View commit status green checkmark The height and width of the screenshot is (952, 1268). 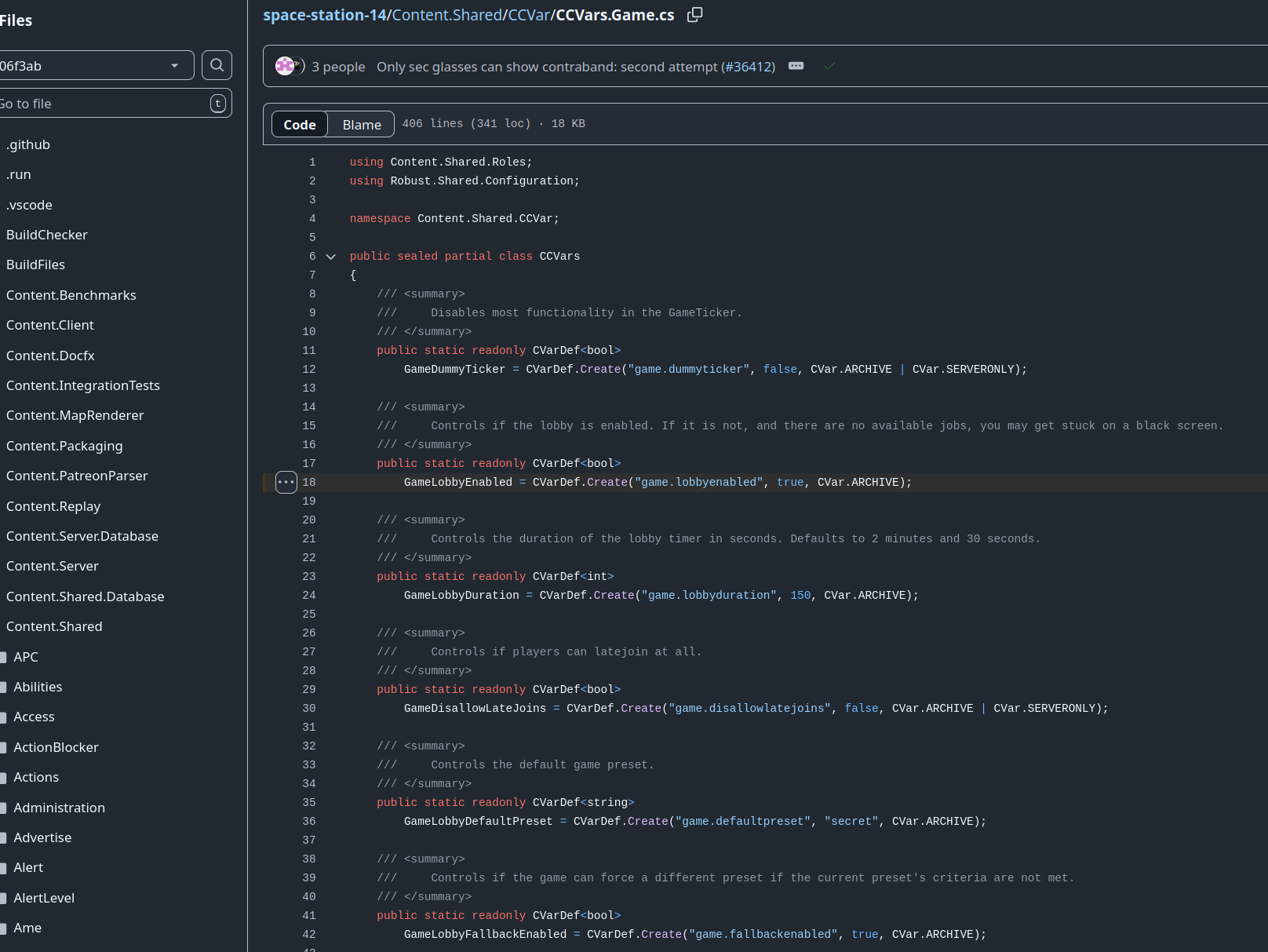click(x=830, y=66)
